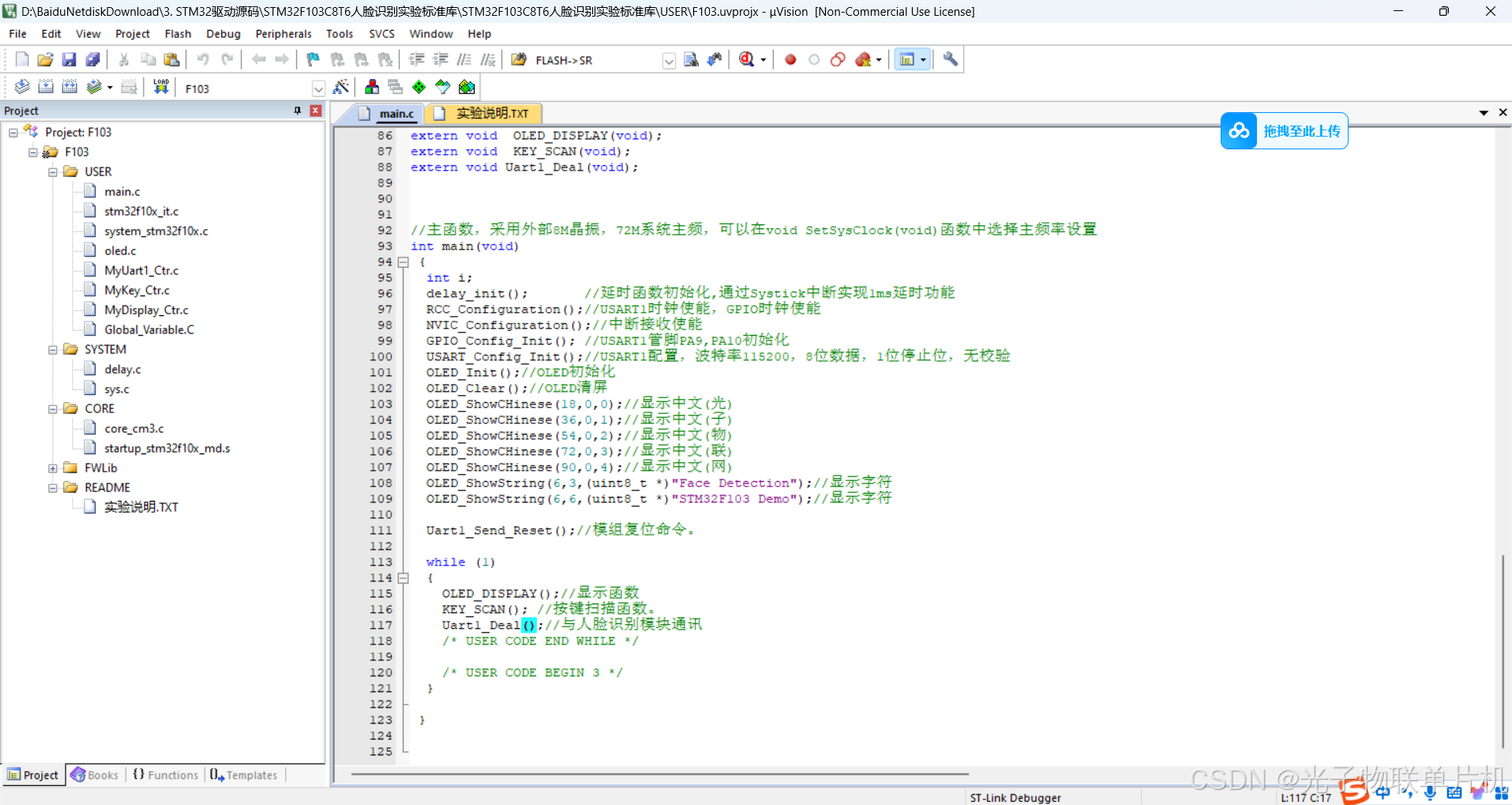This screenshot has height=805, width=1512.
Task: Select delay.c in project tree
Action: [x=122, y=370]
